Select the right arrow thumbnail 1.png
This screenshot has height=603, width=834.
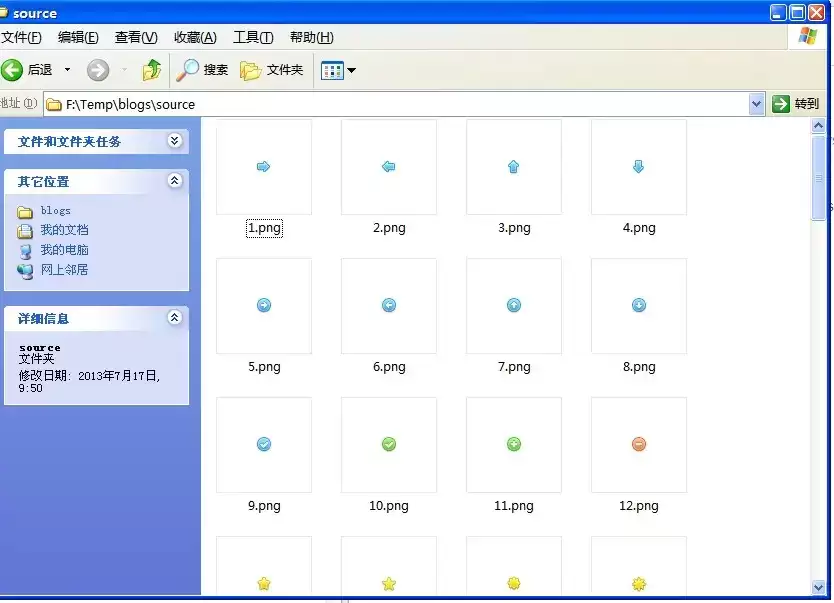(x=264, y=167)
